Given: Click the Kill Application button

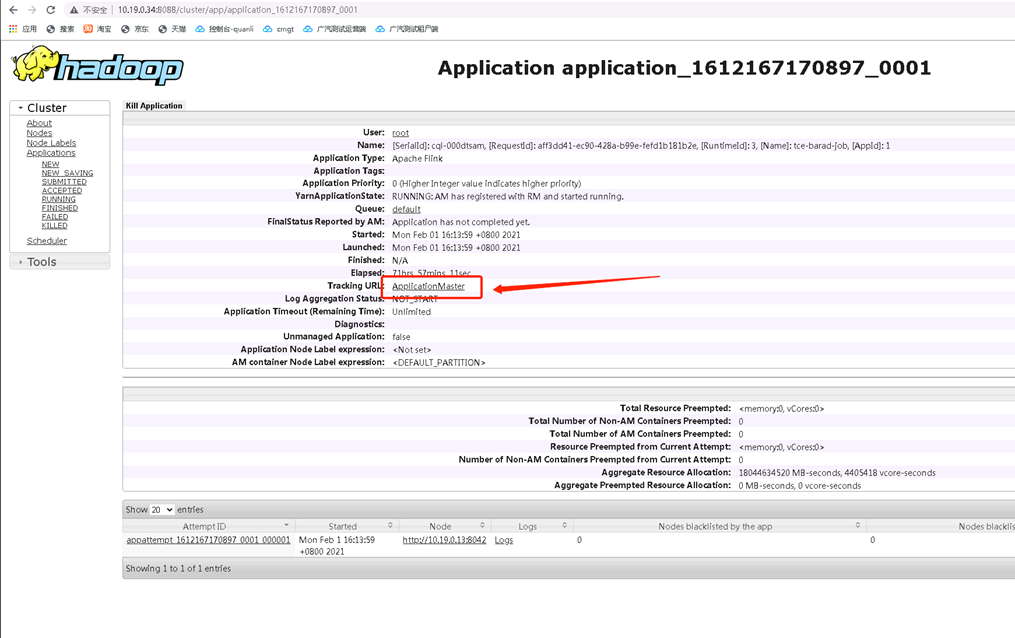Looking at the screenshot, I should [x=154, y=105].
